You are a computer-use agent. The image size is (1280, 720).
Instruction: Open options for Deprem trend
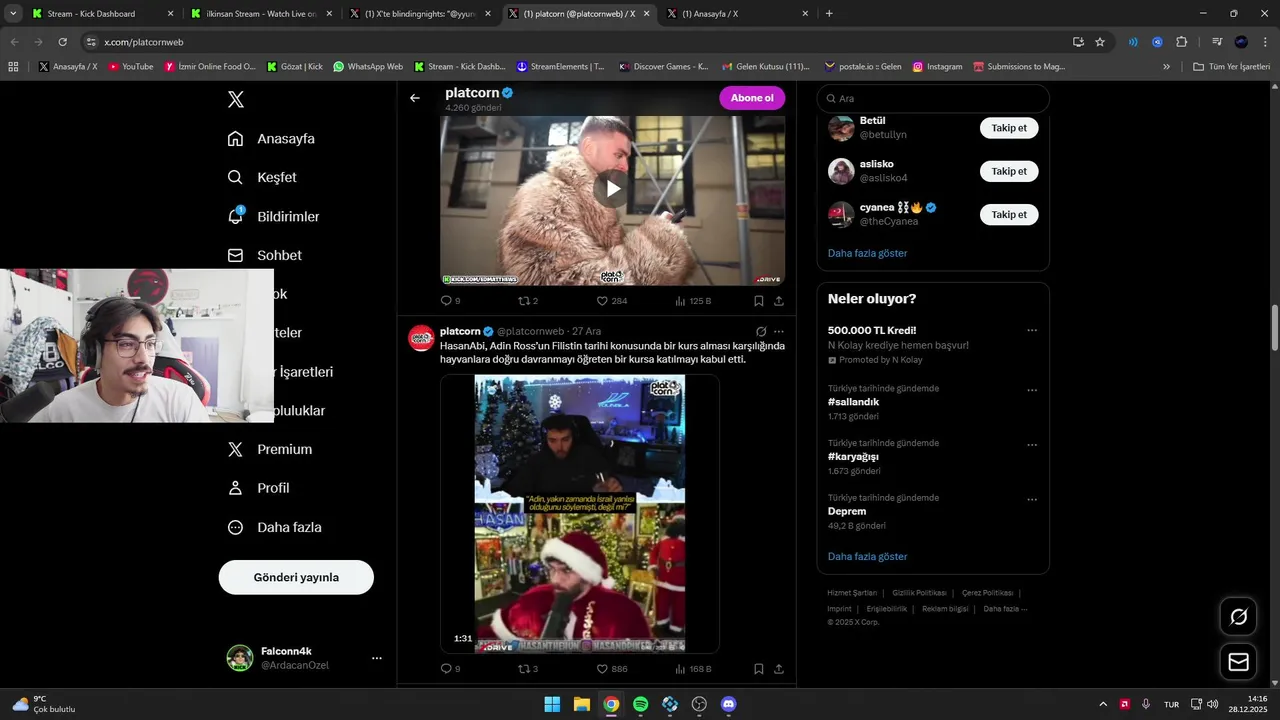tap(1032, 499)
